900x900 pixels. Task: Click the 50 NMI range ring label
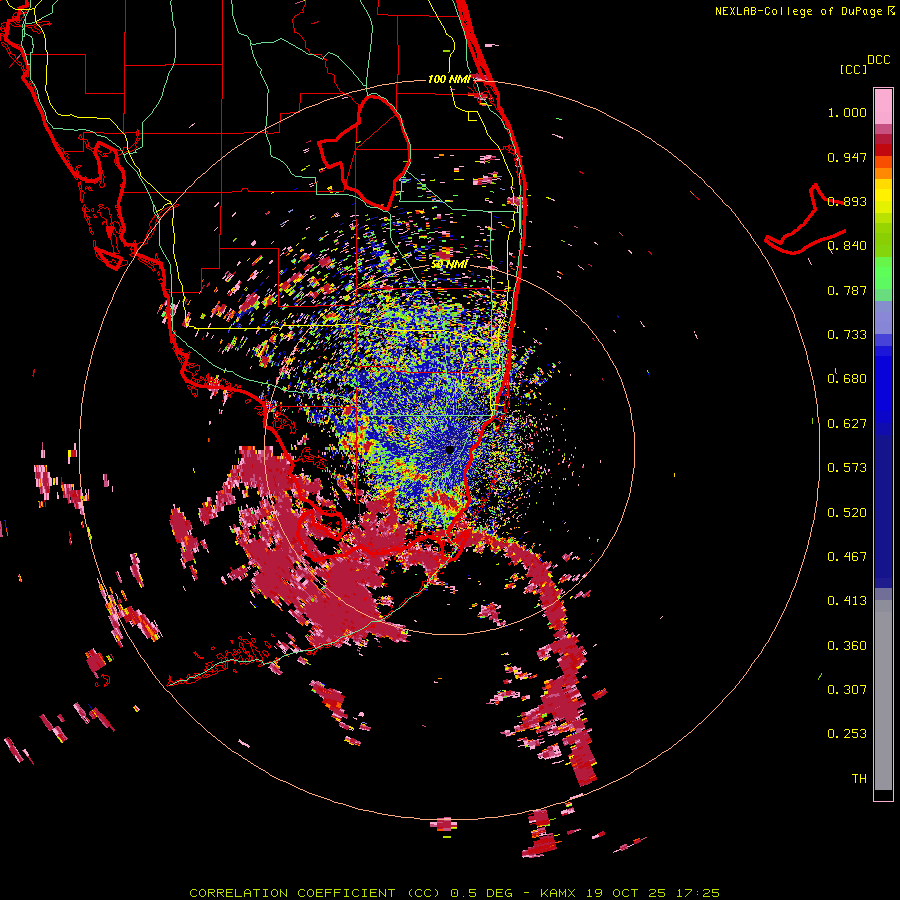pos(449,264)
